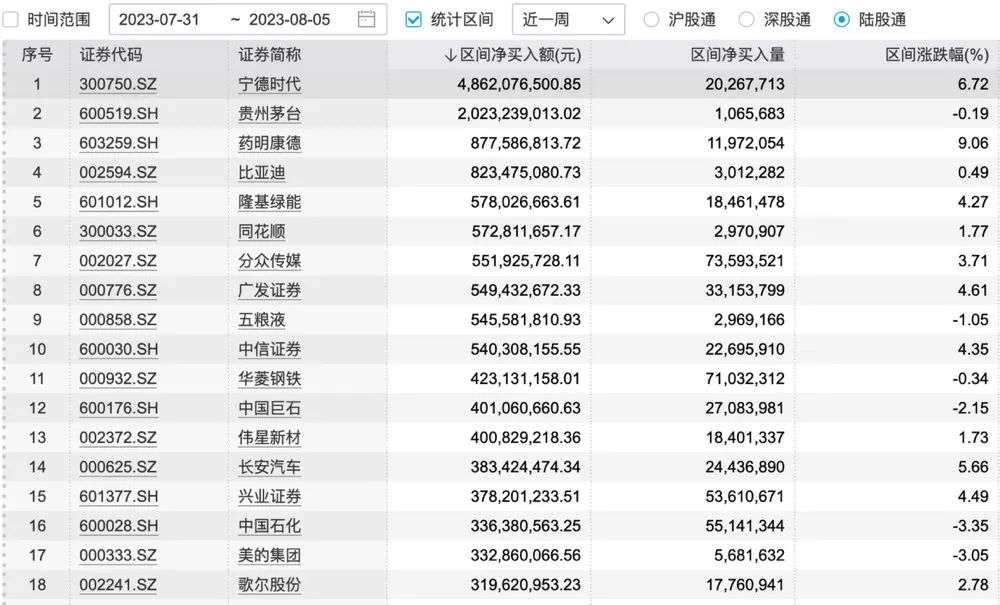The height and width of the screenshot is (605, 1000).
Task: Open stock code 000776.SZ link
Action: (x=118, y=290)
